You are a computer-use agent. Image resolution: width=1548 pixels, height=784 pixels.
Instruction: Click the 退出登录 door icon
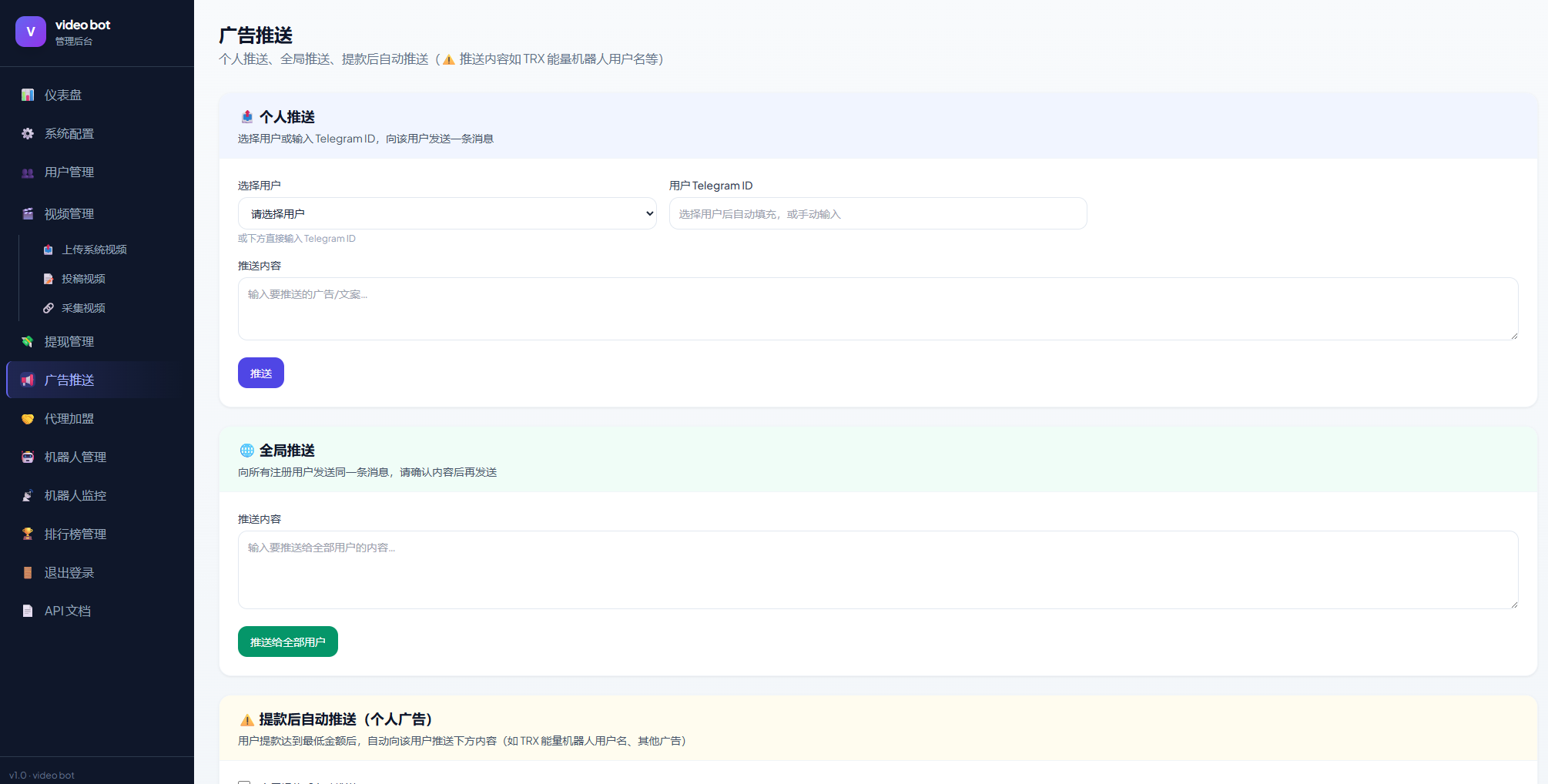[28, 572]
